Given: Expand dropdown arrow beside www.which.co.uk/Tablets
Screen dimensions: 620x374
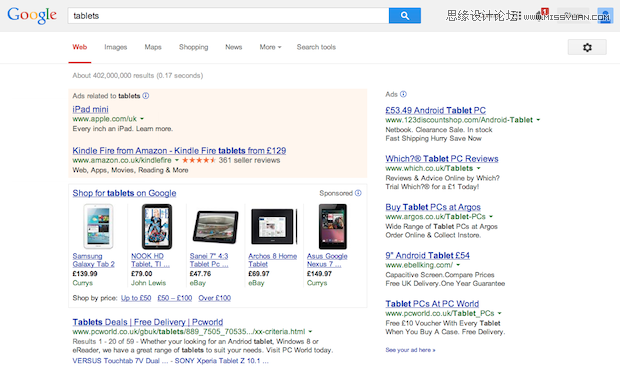Looking at the screenshot, I should coord(478,168).
